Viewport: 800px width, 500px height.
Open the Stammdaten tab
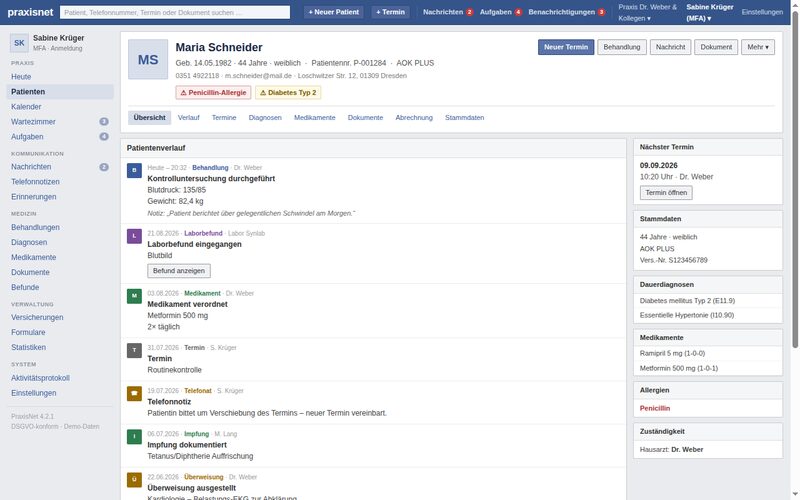coord(464,117)
